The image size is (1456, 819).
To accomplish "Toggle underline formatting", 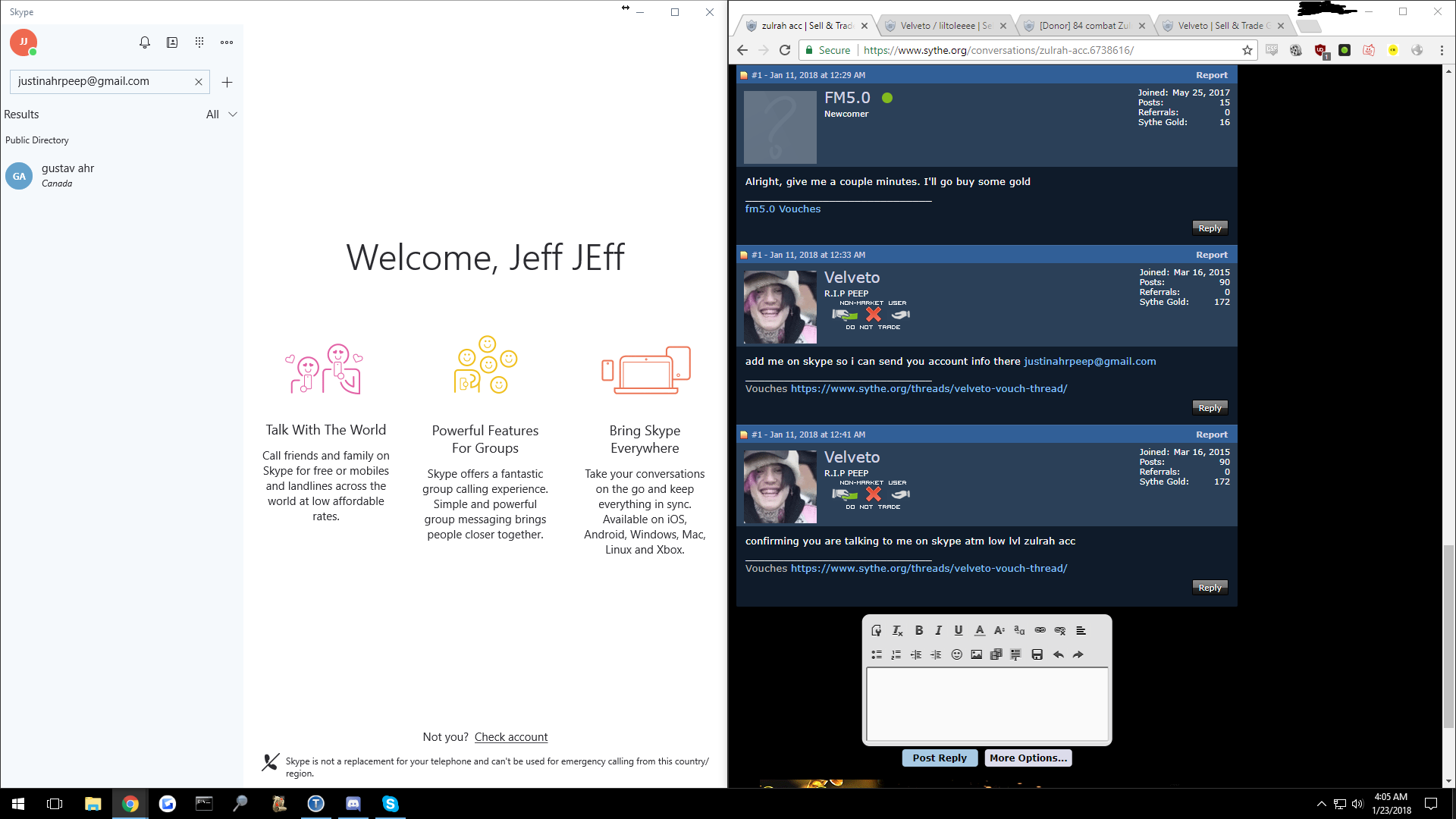I will click(959, 630).
